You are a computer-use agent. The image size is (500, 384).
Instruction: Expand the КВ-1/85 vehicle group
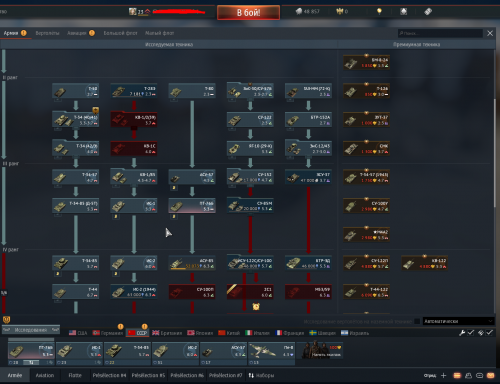coord(134,177)
